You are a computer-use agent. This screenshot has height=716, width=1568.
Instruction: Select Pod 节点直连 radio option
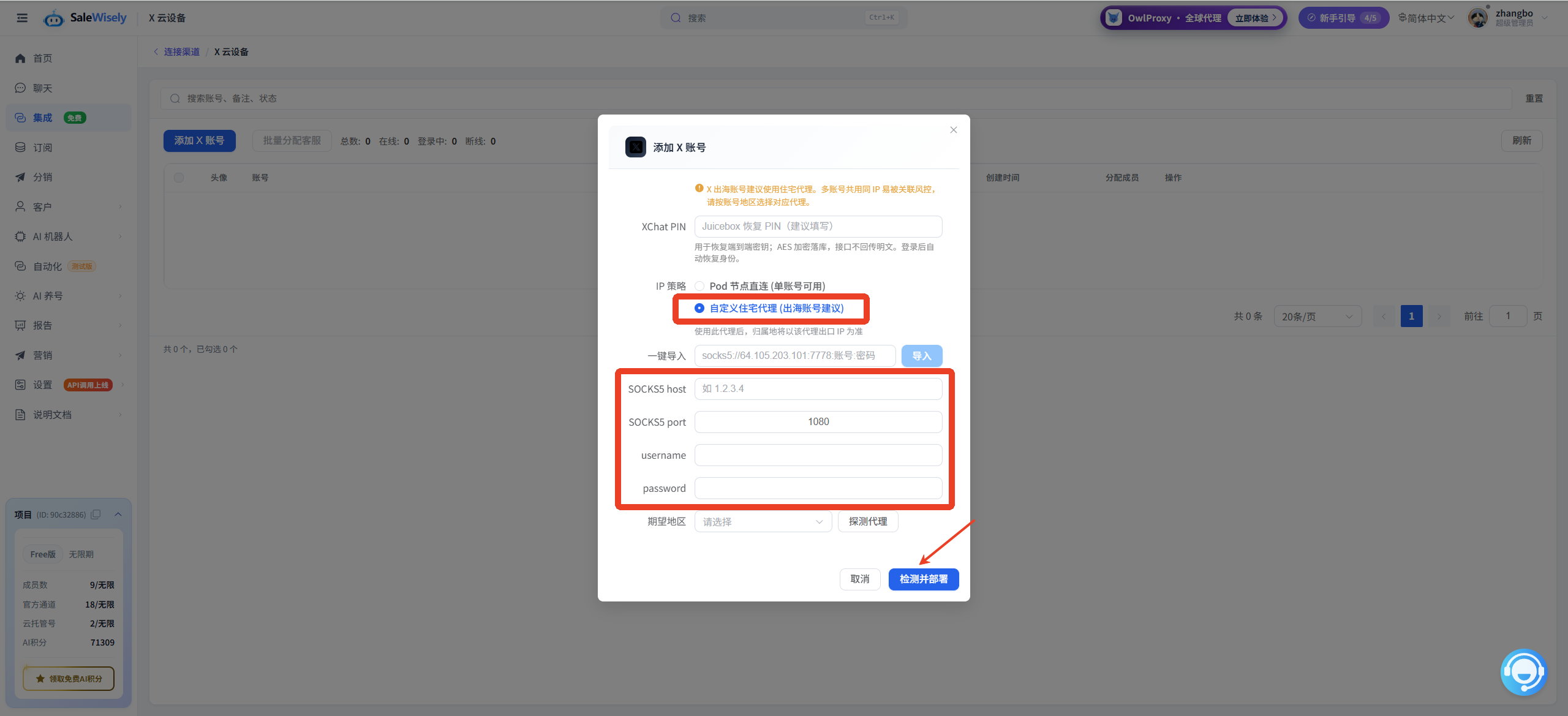[x=699, y=286]
